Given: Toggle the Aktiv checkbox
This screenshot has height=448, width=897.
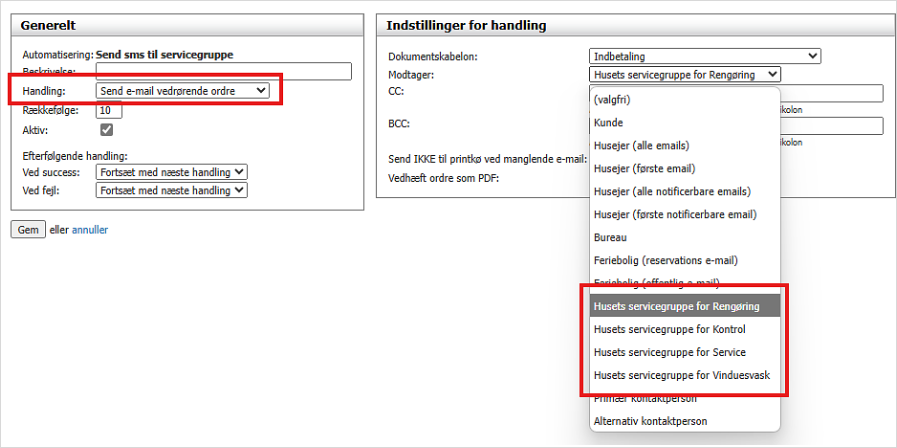Looking at the screenshot, I should click(106, 130).
